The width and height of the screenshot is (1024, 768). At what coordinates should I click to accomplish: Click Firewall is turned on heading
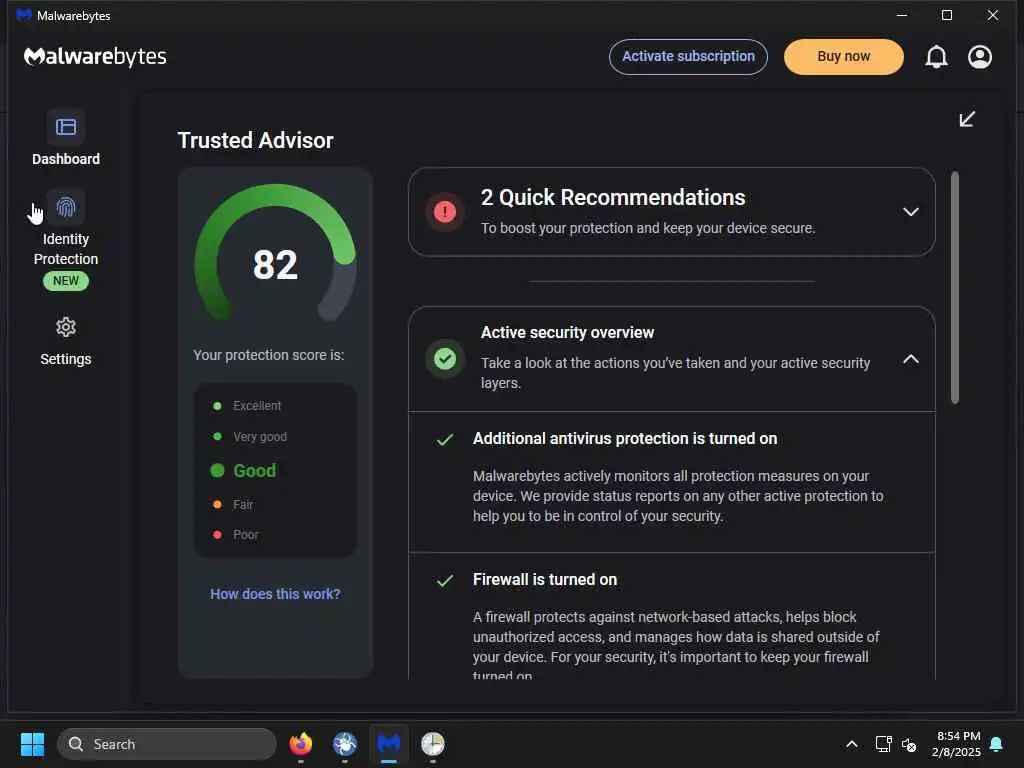pyautogui.click(x=545, y=580)
